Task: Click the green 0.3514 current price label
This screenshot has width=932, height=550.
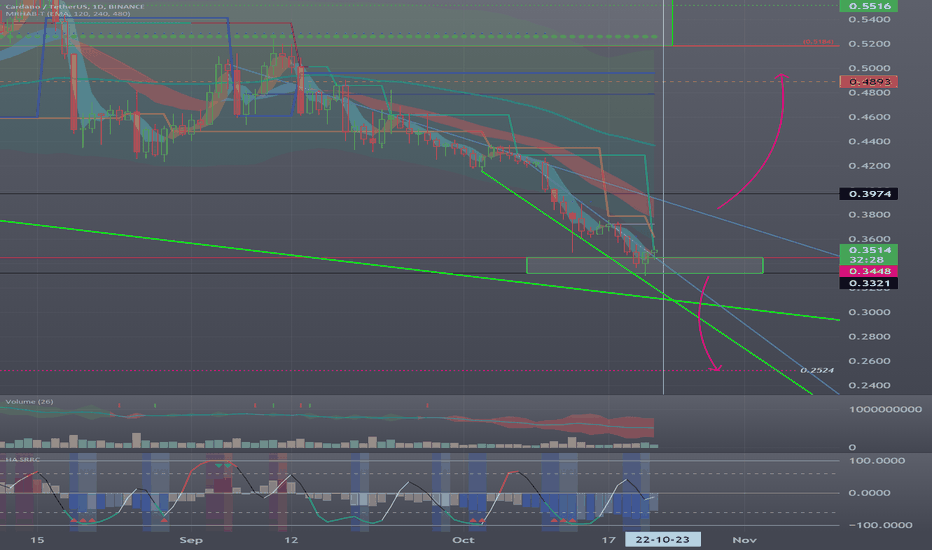Action: [x=868, y=250]
